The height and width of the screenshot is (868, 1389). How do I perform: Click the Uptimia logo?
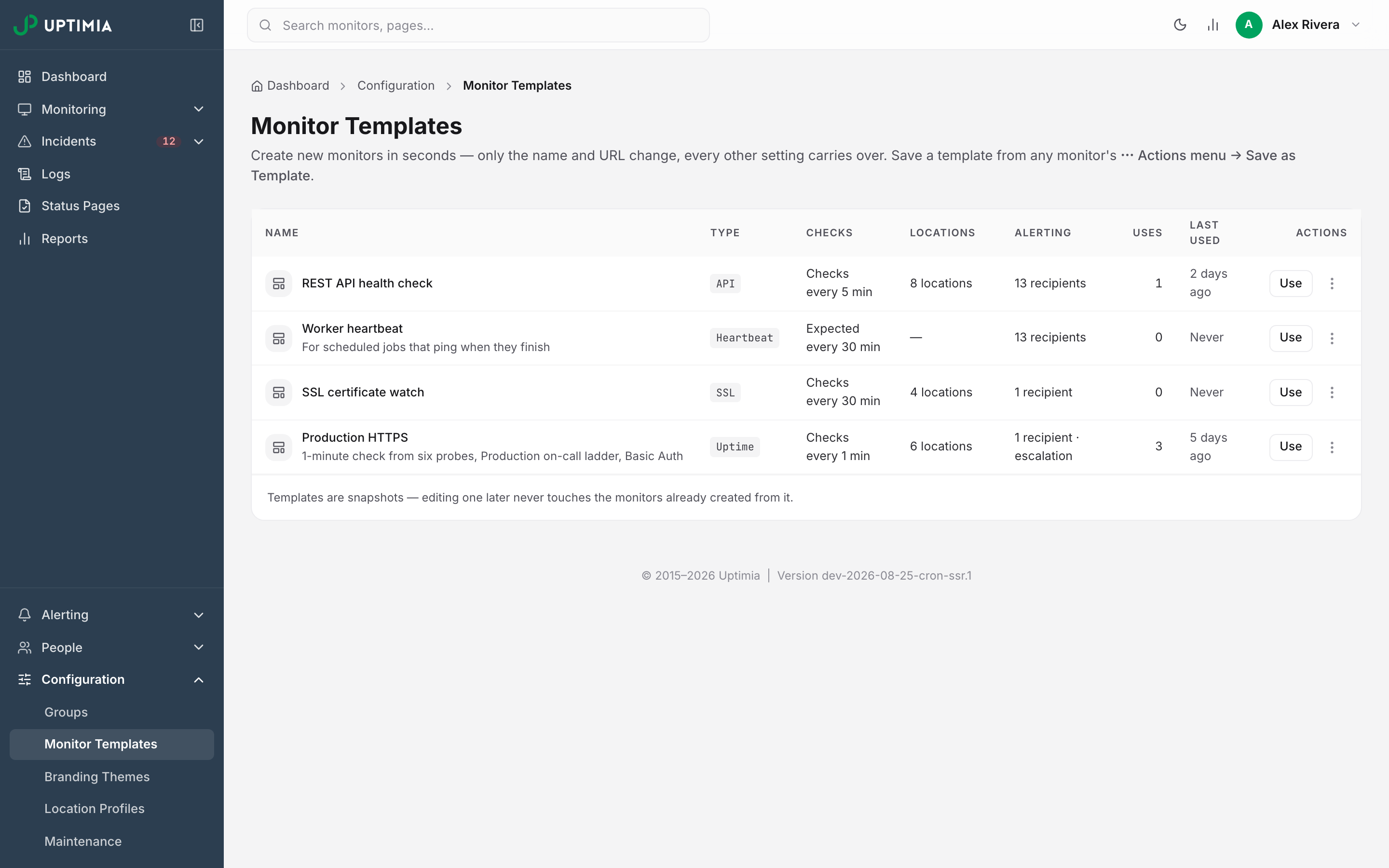coord(63,25)
